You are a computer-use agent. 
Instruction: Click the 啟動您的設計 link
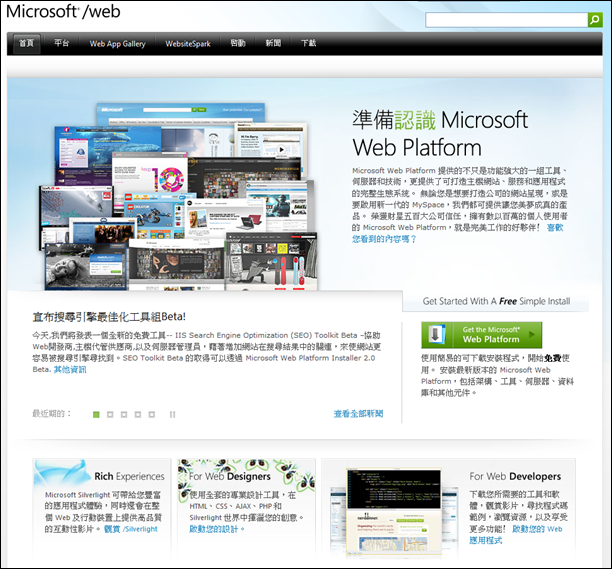point(217,529)
